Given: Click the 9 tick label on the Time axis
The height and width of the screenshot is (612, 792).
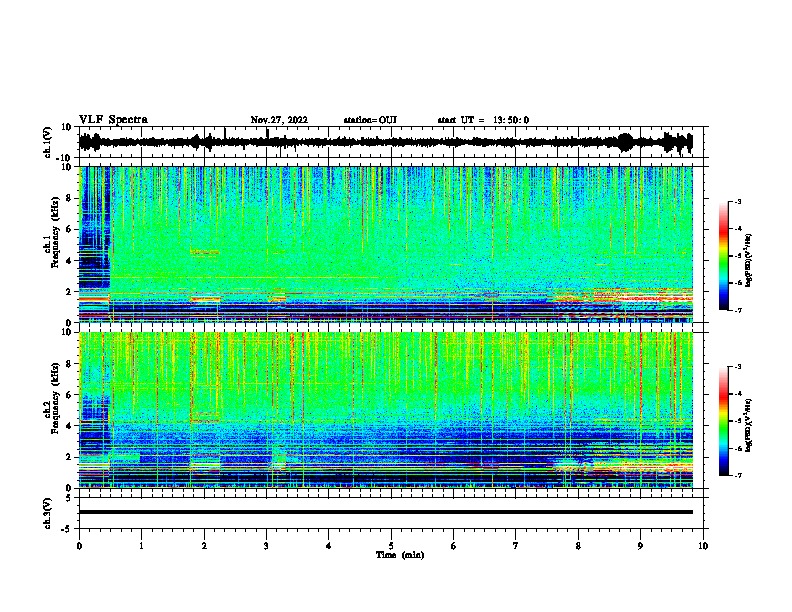Looking at the screenshot, I should coord(640,546).
